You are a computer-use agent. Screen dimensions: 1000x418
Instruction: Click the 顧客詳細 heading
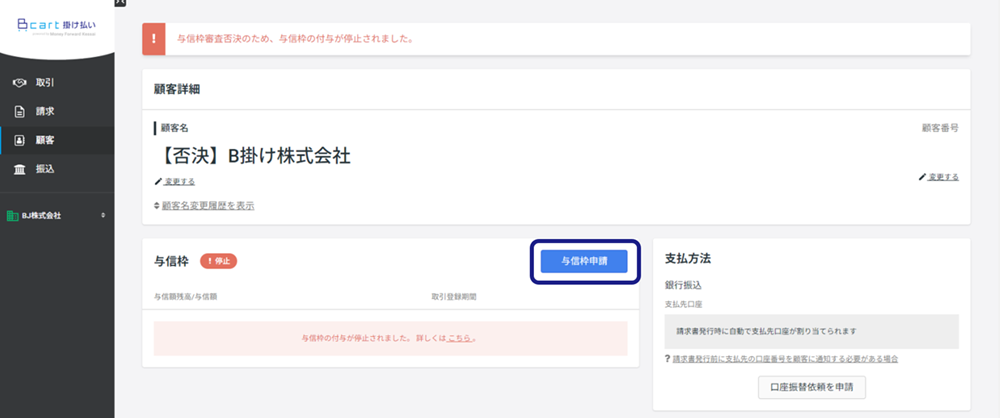pyautogui.click(x=177, y=89)
